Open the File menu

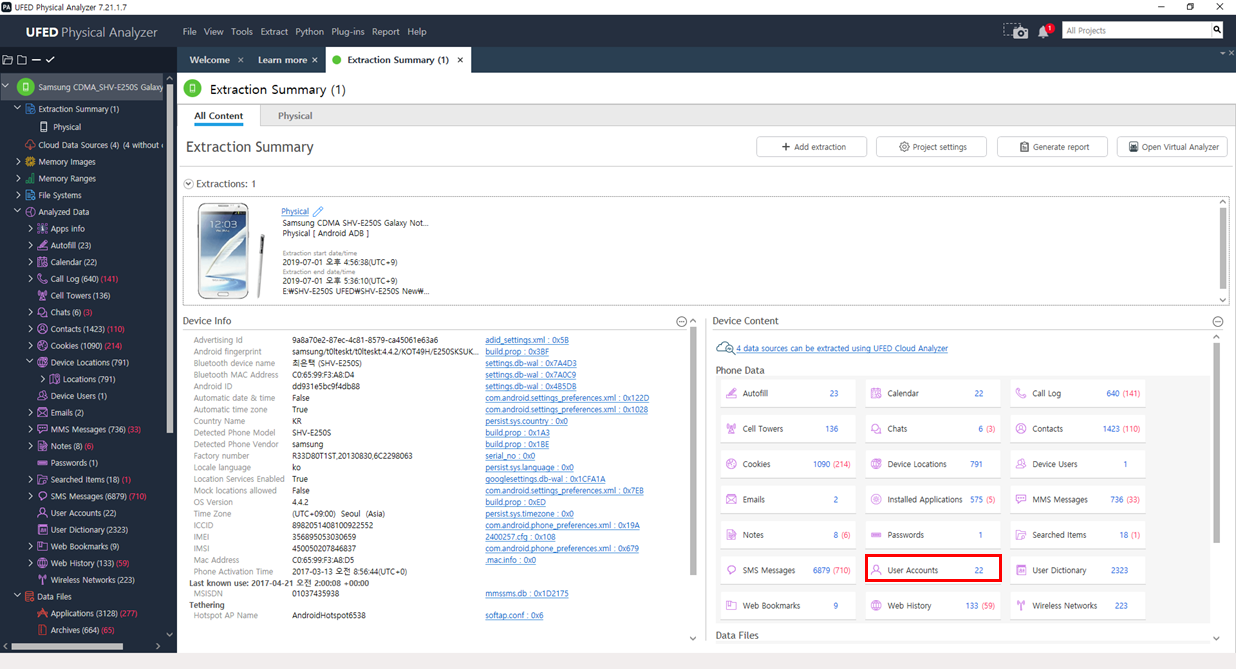190,32
